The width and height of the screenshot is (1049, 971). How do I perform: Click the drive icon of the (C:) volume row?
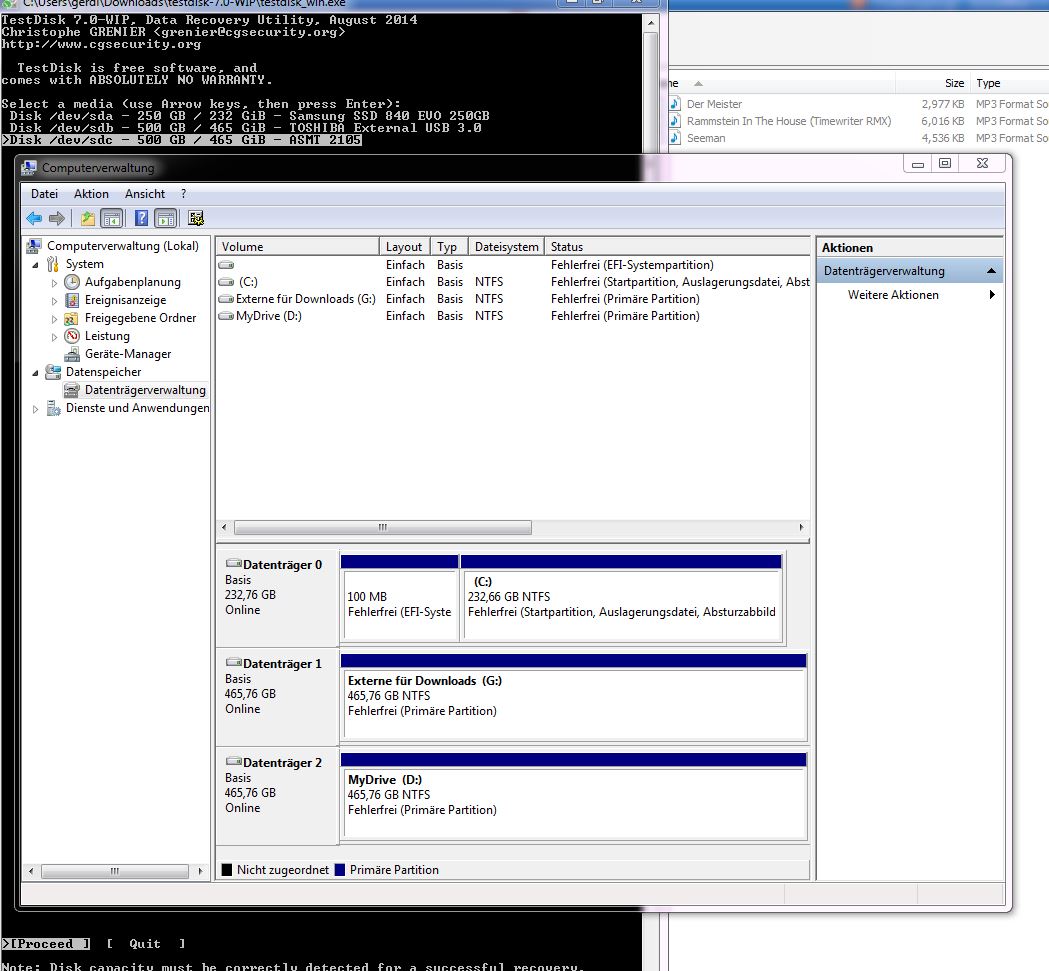pyautogui.click(x=226, y=282)
